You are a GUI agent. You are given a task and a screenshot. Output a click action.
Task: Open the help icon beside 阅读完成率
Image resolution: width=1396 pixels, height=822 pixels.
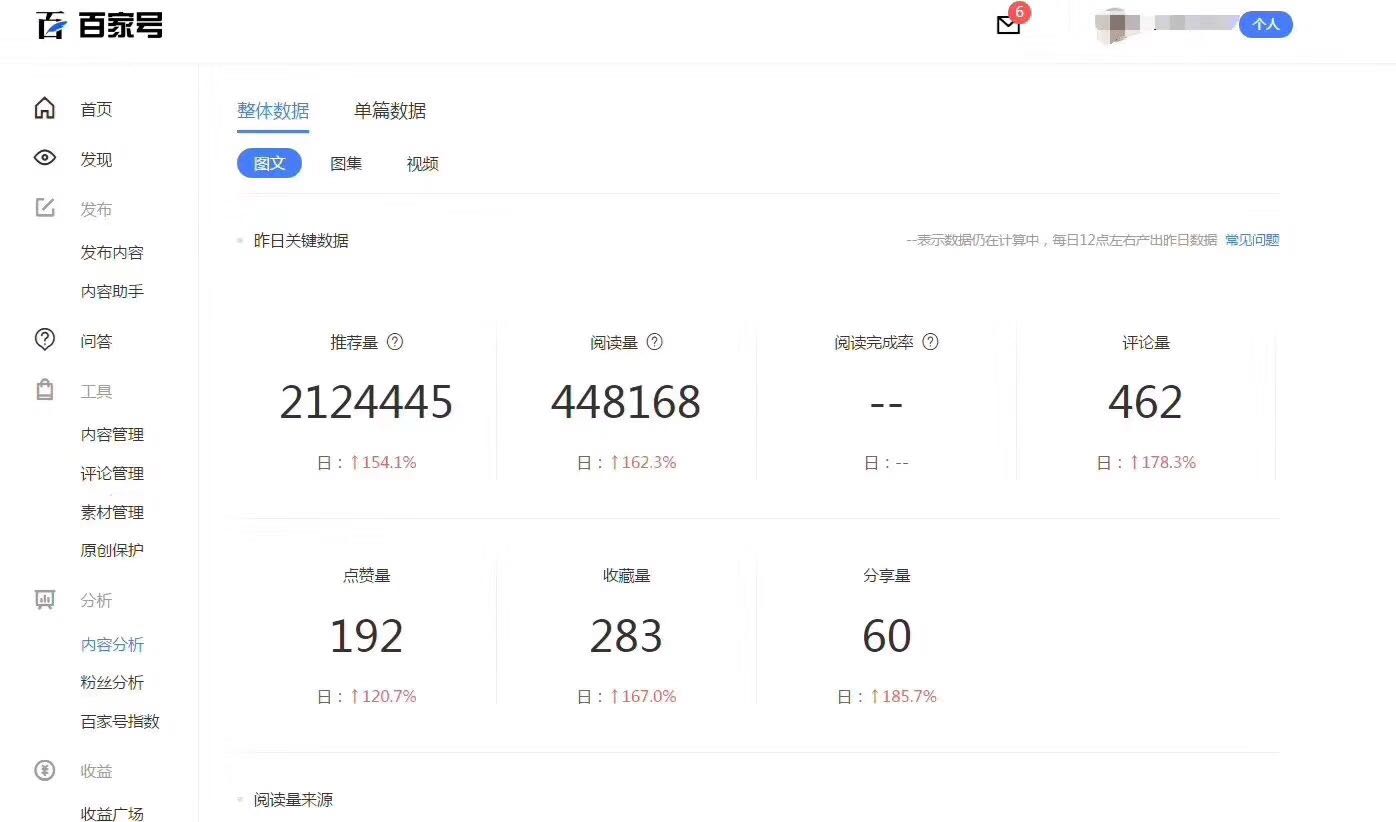931,342
